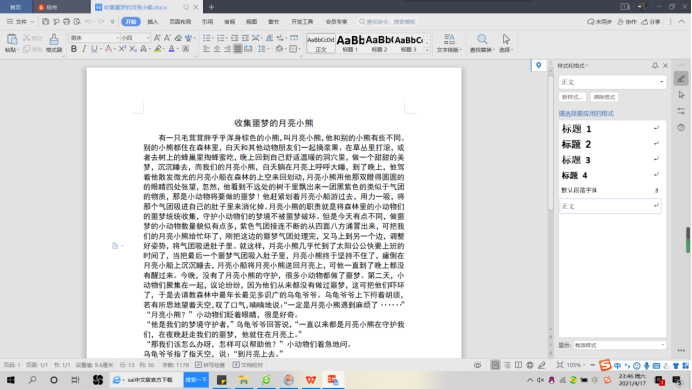Click the Paste clipboard icon

pos(12,39)
